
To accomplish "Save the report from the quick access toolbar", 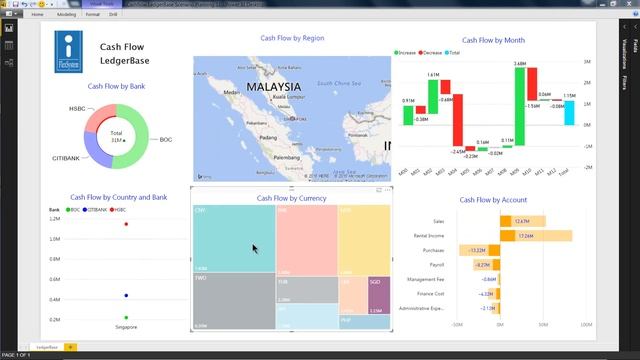I will 16,4.
